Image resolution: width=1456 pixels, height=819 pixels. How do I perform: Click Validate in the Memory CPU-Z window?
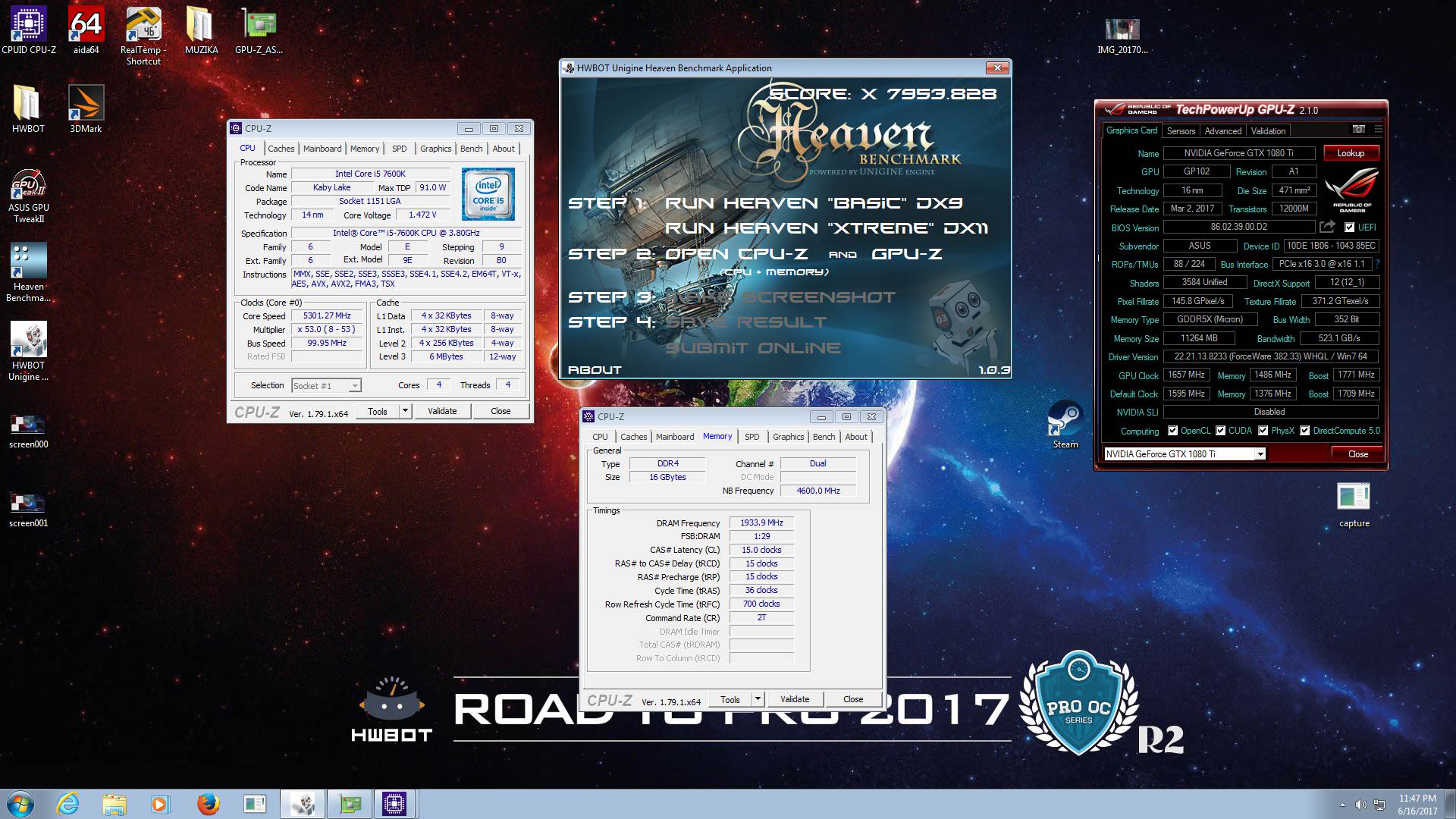794,699
